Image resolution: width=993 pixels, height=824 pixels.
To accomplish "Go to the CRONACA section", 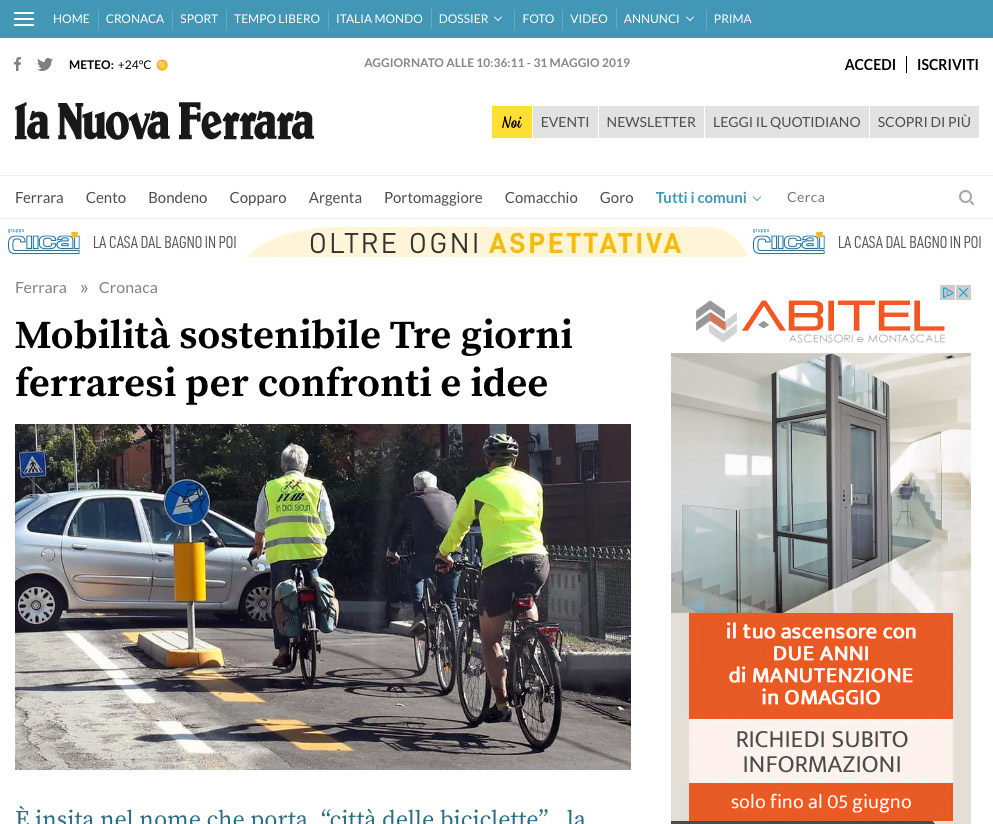I will point(135,19).
